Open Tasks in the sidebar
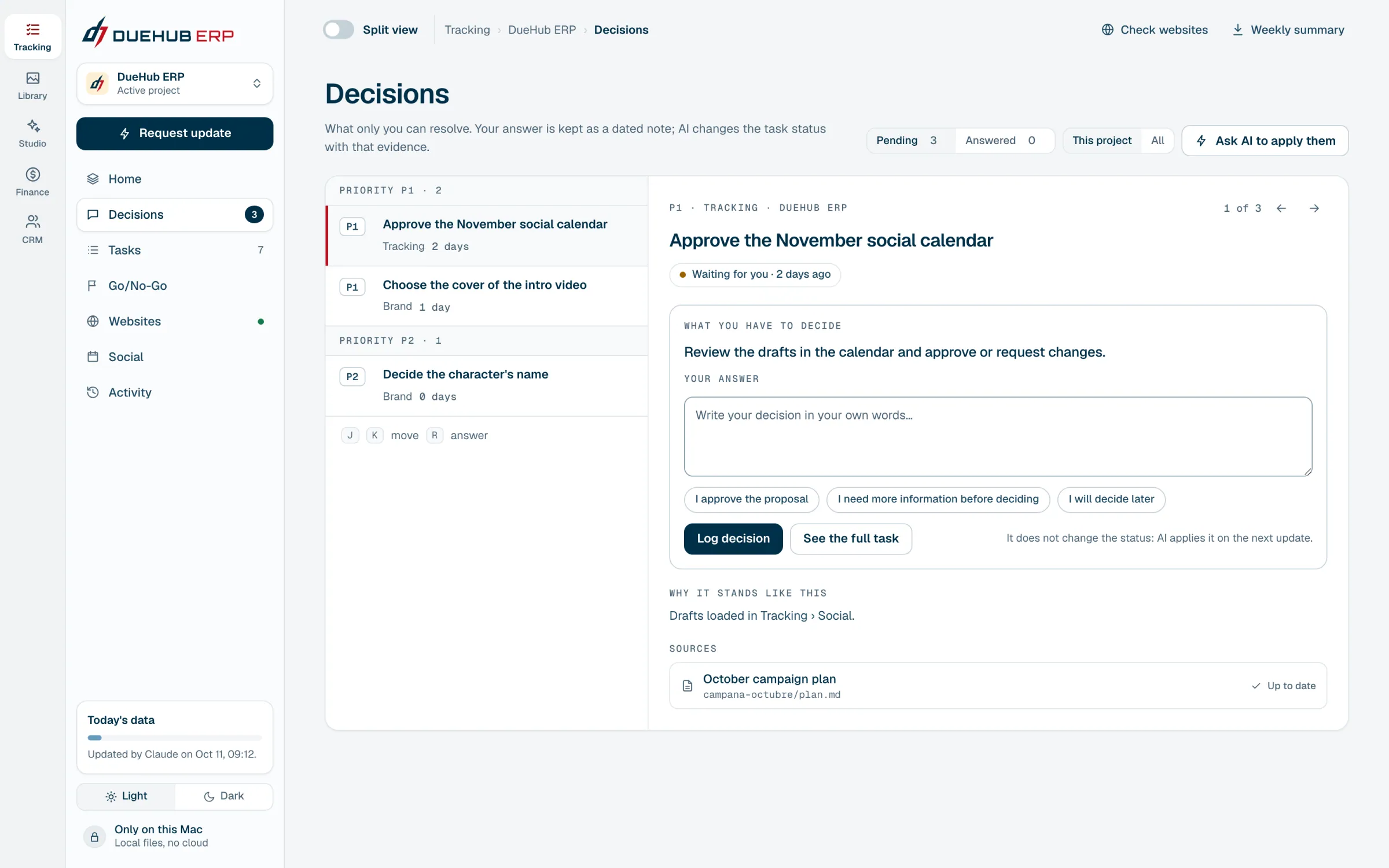 click(175, 250)
